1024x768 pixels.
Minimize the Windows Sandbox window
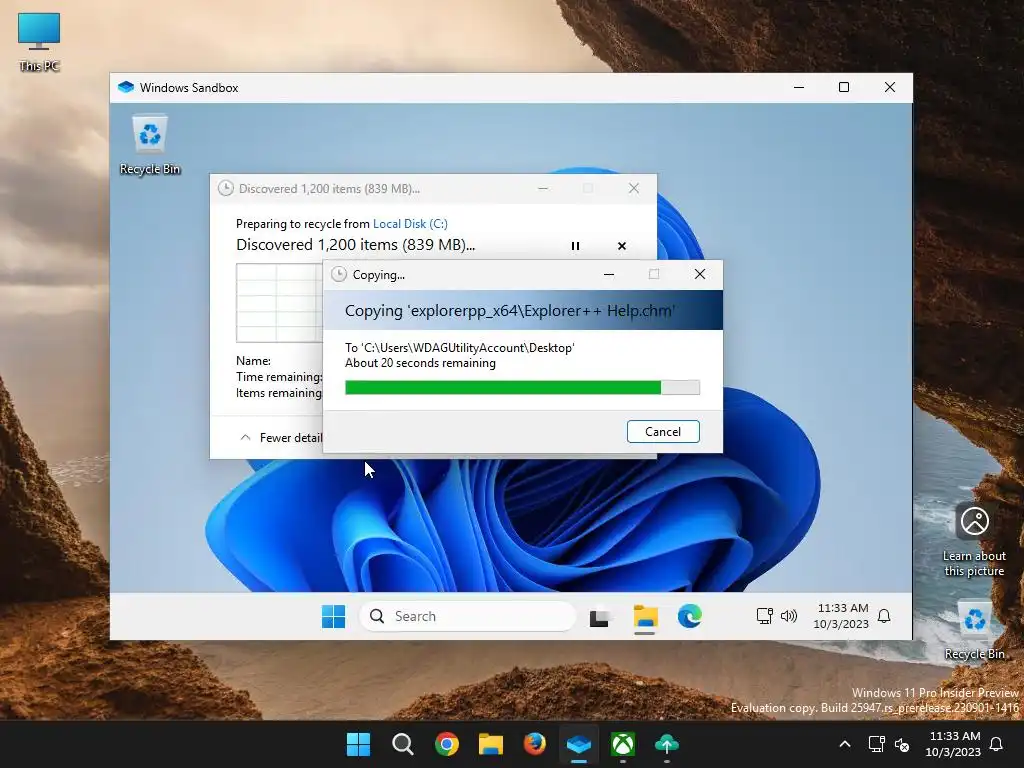(799, 88)
